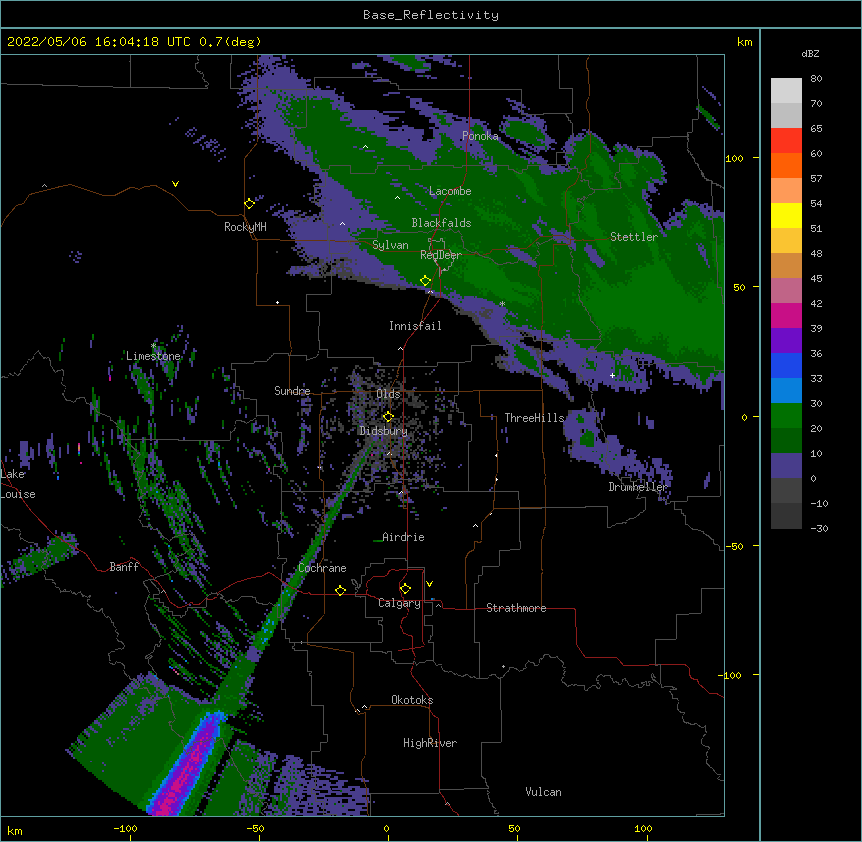Image resolution: width=862 pixels, height=842 pixels.
Task: Click the Sundre town label
Action: (292, 391)
